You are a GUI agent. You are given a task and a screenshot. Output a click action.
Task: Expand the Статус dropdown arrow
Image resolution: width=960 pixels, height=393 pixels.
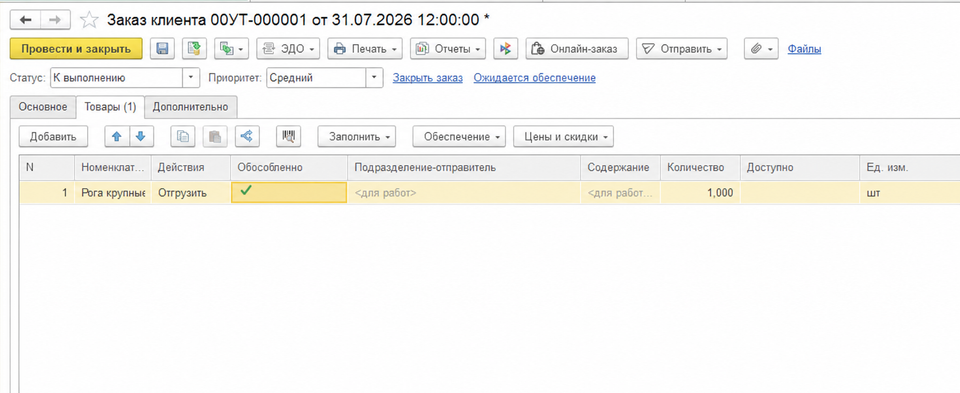tap(191, 78)
